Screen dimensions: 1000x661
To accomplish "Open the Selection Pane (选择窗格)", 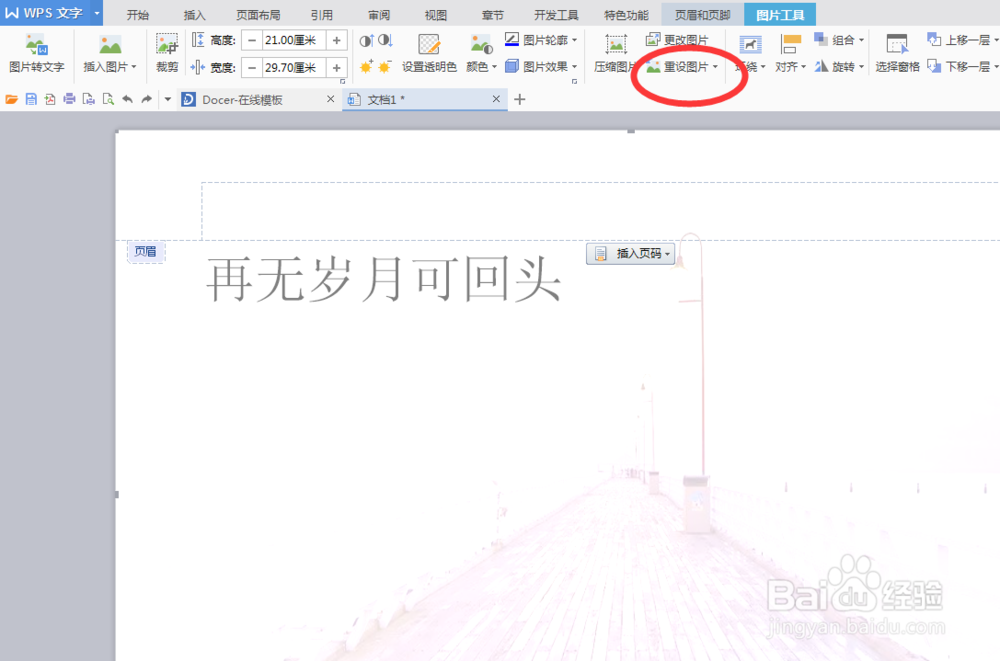I will coord(895,55).
